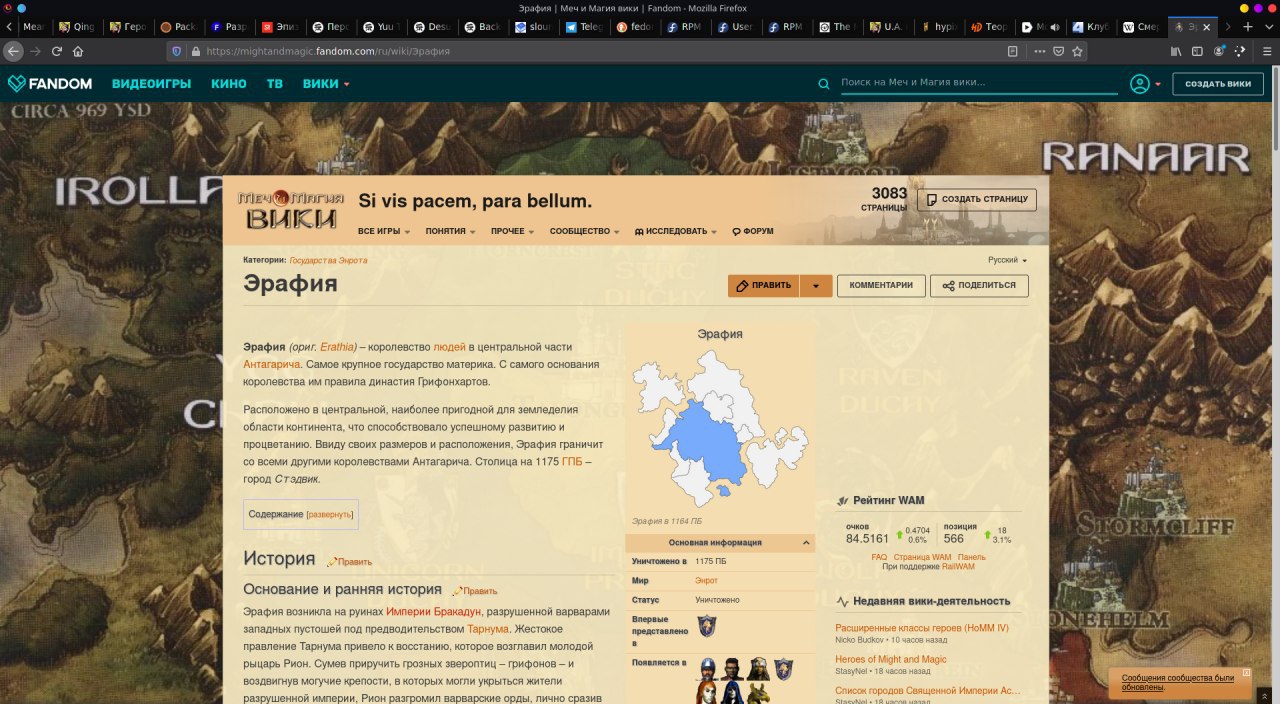Reload the page with the refresh icon

coord(56,50)
